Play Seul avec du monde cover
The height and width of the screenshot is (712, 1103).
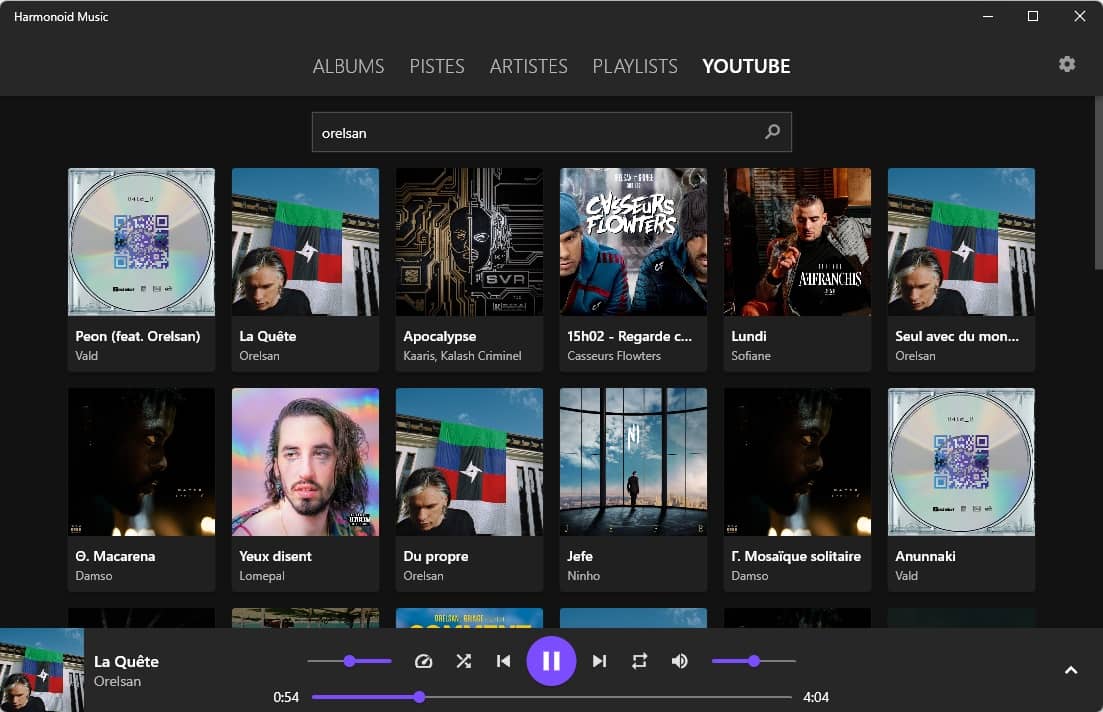tap(961, 241)
